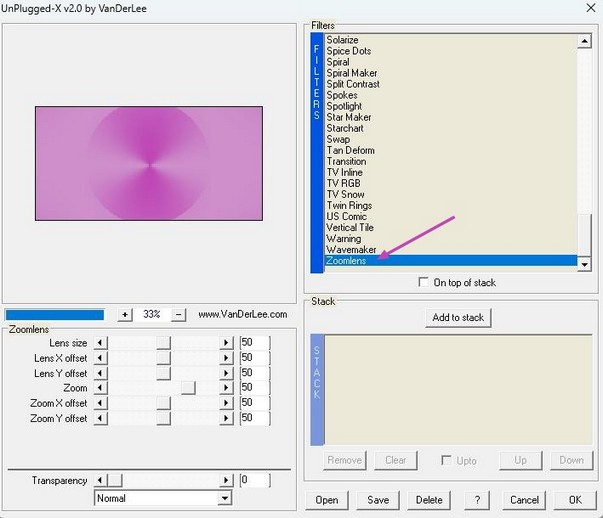Click the Save button
603x518 pixels.
(378, 500)
